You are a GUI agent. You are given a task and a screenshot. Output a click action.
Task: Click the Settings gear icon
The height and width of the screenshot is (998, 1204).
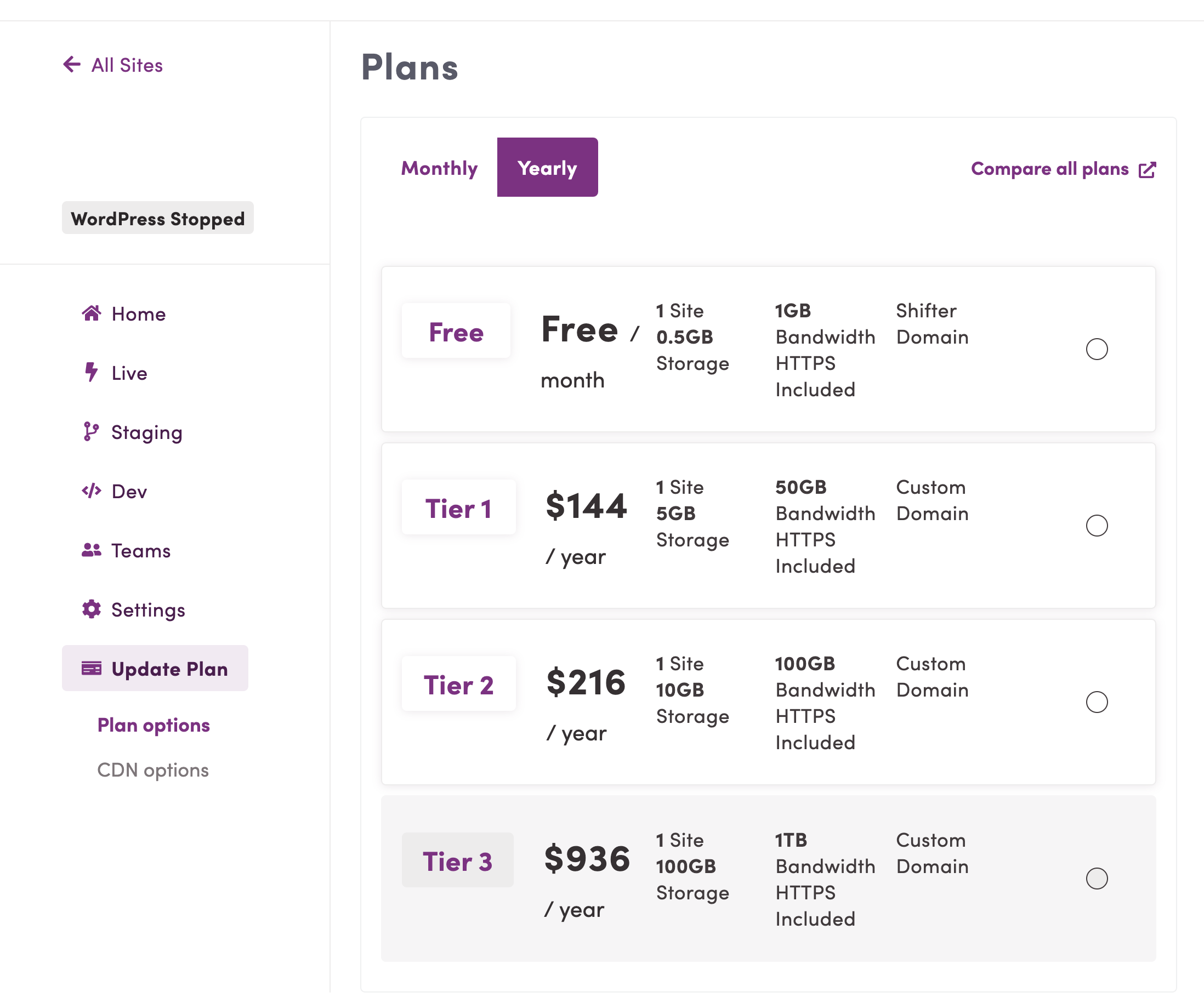click(x=92, y=609)
